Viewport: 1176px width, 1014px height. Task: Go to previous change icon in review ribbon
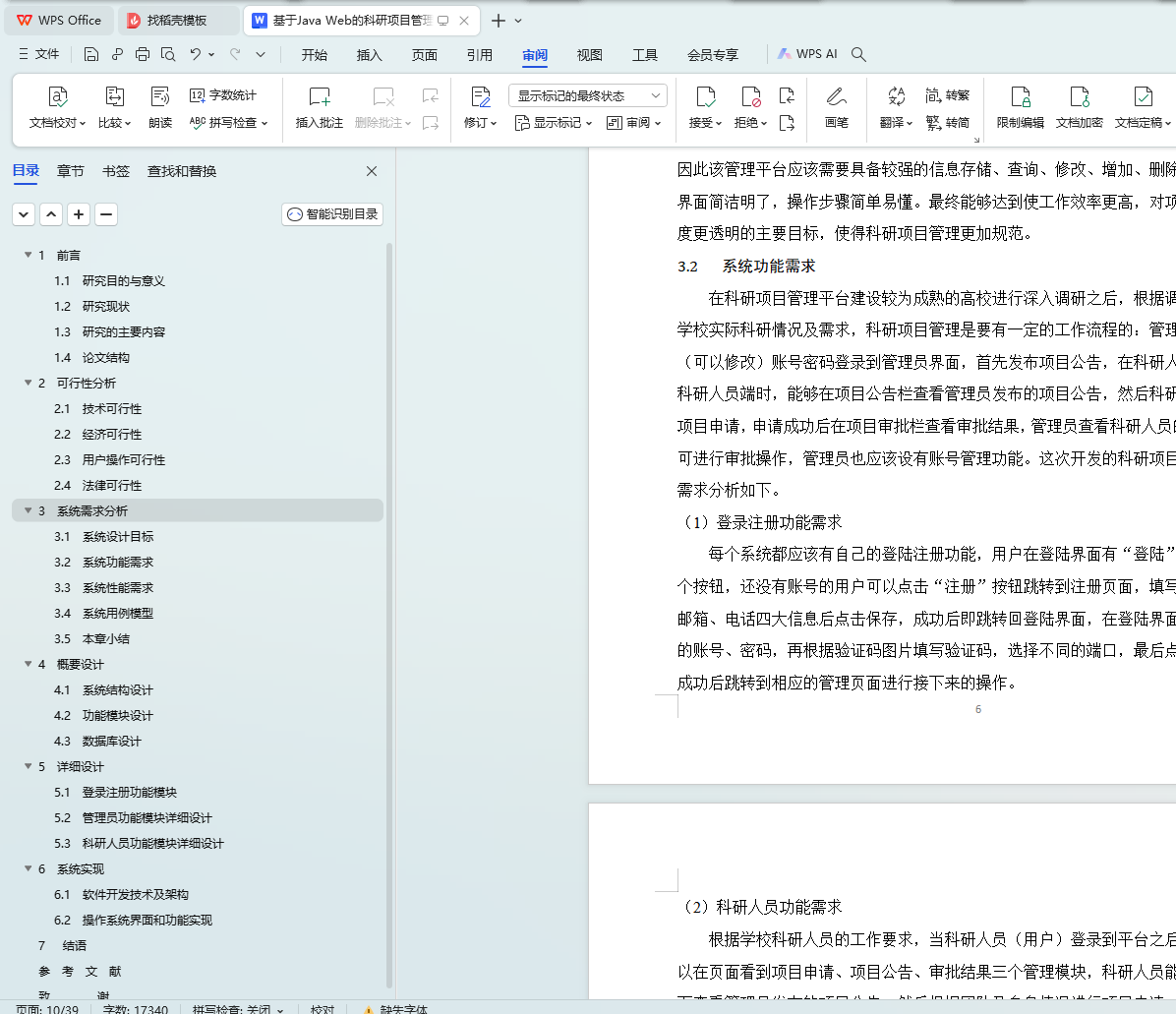point(786,95)
